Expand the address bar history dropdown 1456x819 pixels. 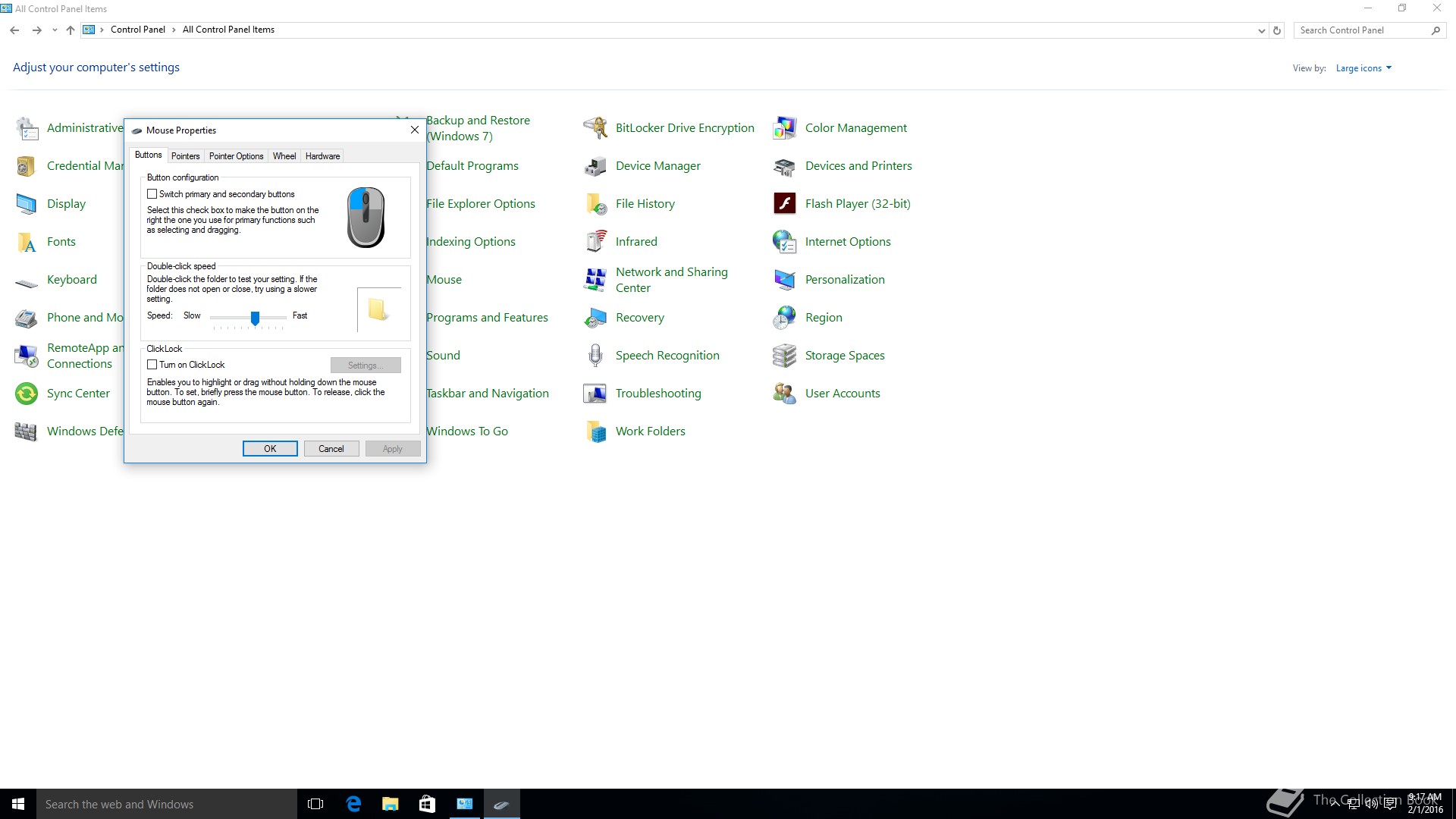point(1261,31)
